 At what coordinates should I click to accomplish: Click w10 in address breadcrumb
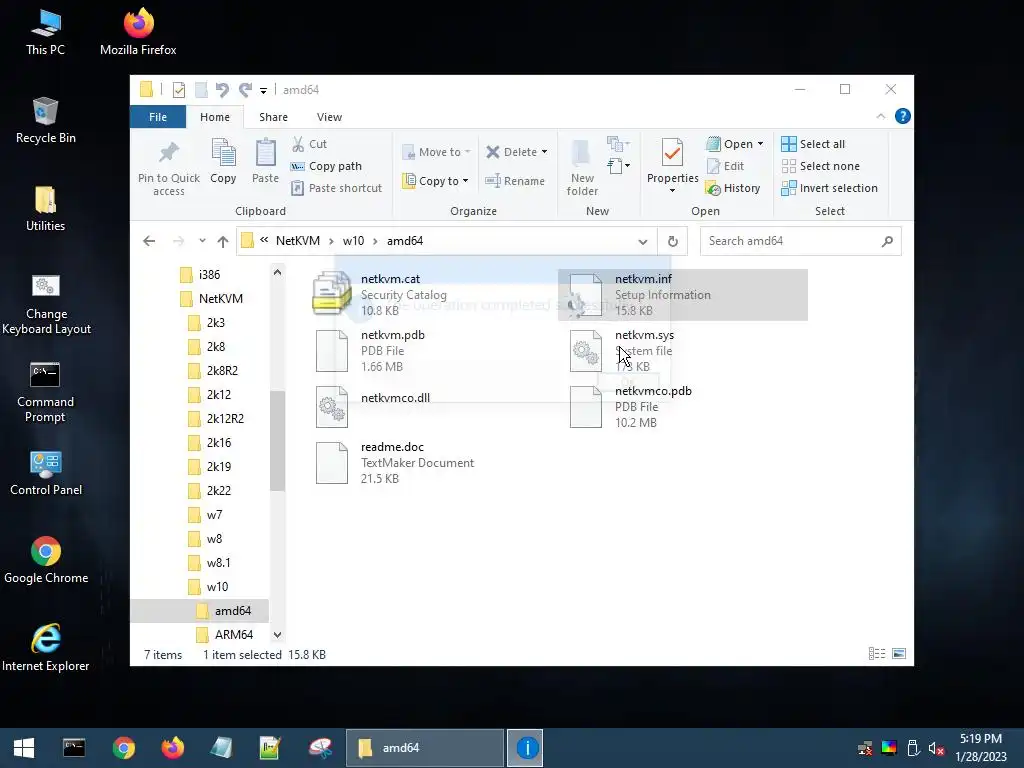click(353, 241)
